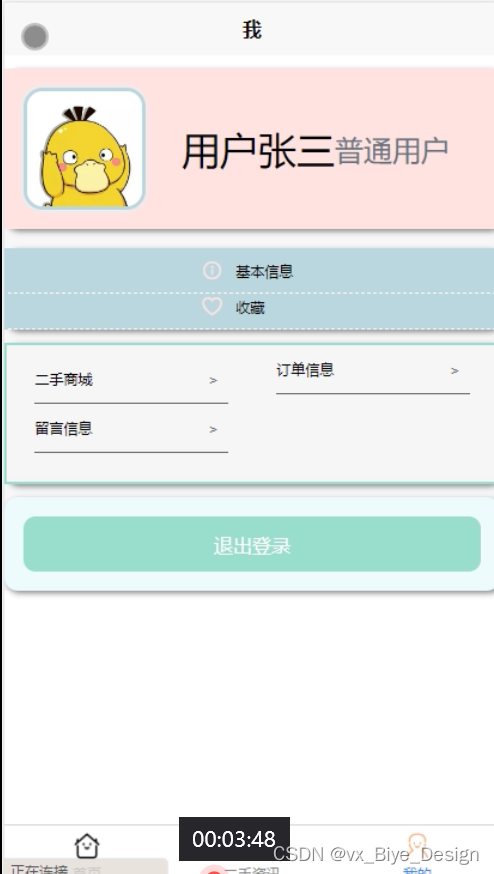This screenshot has width=494, height=874.
Task: Go to home via house icon tab
Action: (87, 846)
